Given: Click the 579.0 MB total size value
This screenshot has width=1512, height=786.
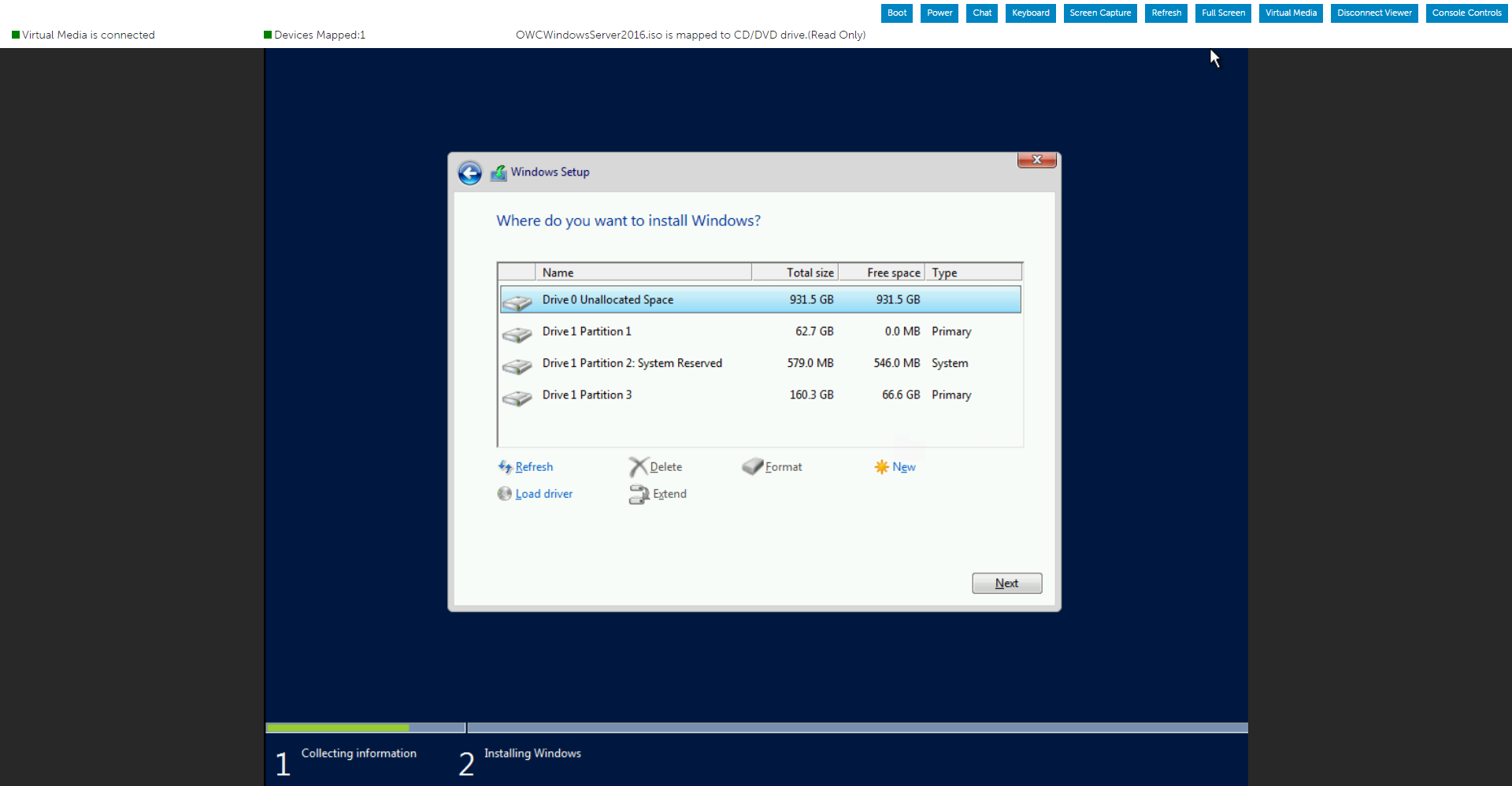Looking at the screenshot, I should (x=810, y=363).
